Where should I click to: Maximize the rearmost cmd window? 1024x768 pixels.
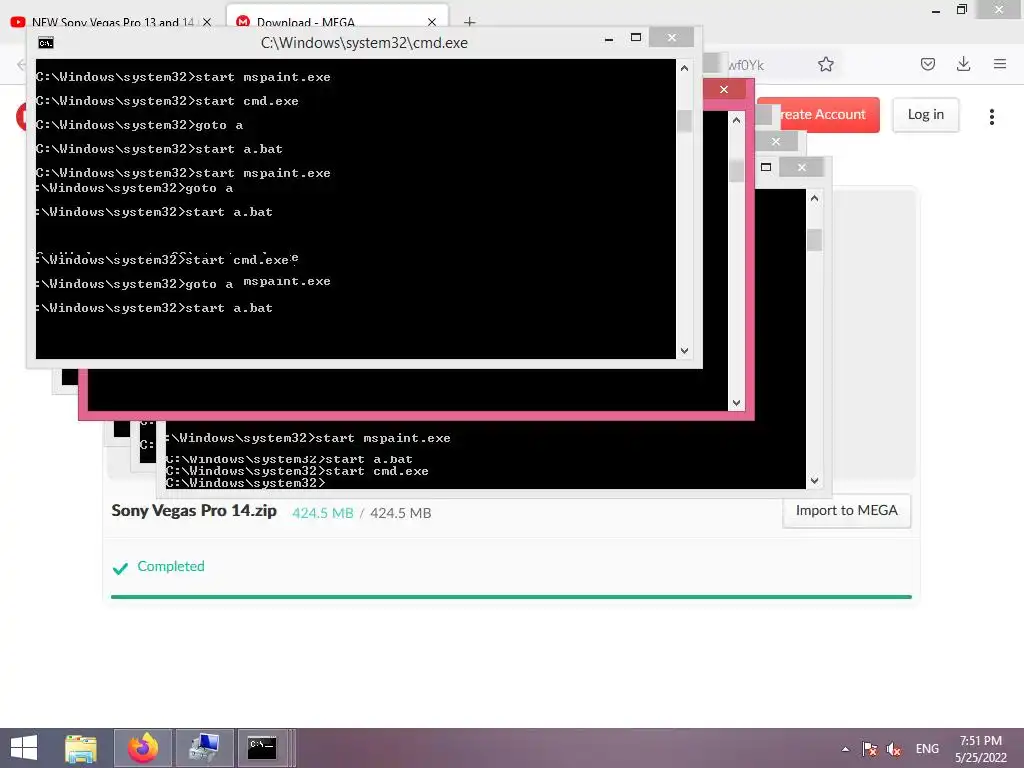[766, 167]
